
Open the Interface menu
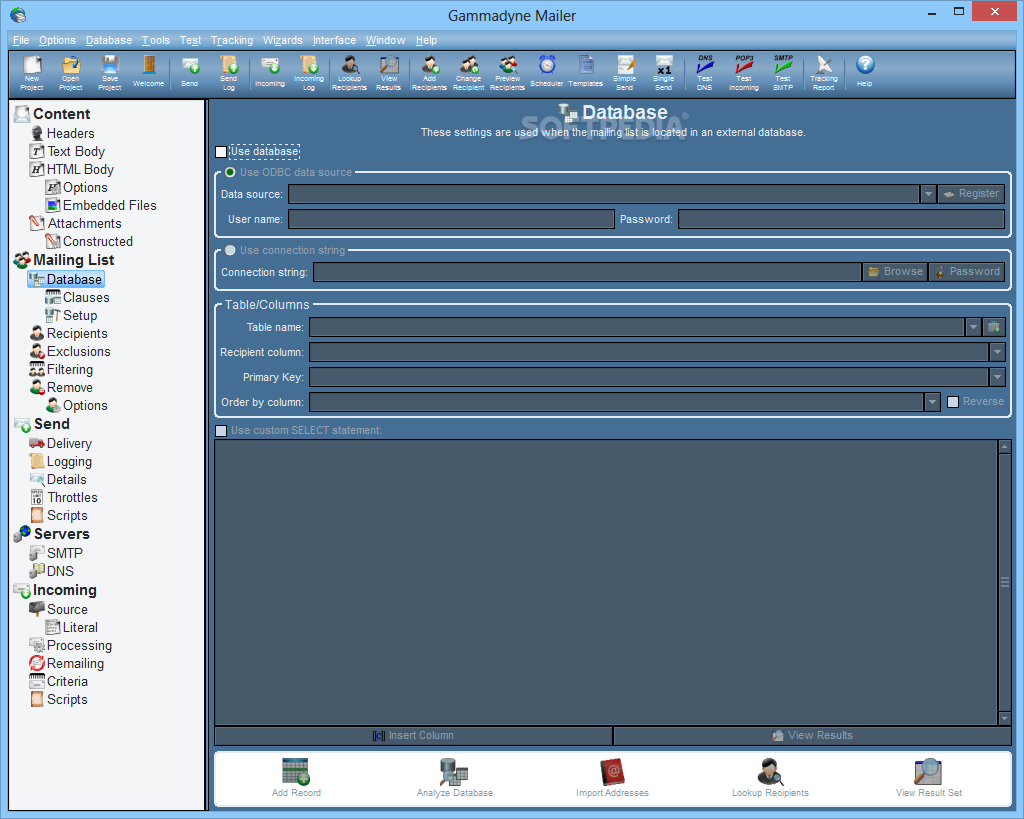click(334, 40)
